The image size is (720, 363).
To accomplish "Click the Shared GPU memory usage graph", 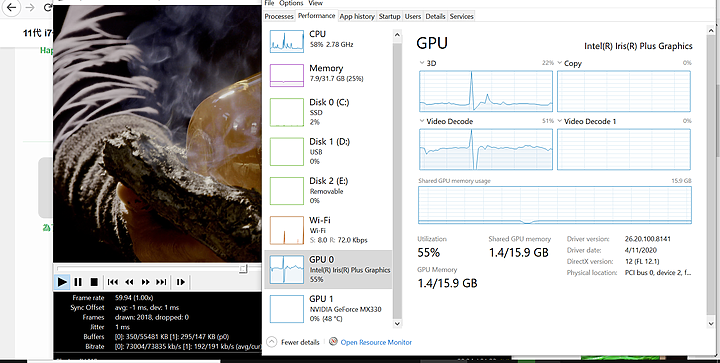I will click(555, 205).
